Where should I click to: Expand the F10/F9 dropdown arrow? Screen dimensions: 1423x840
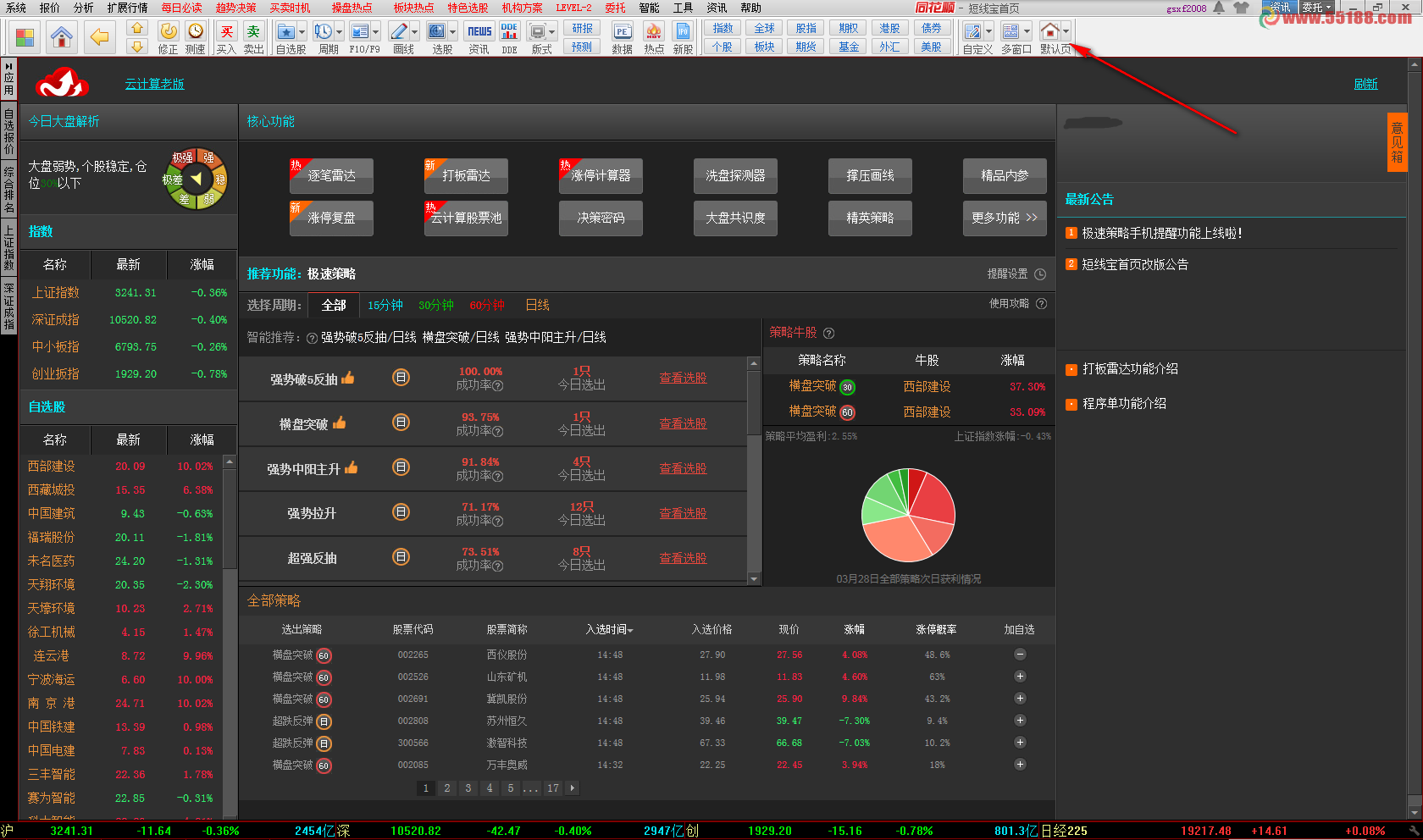pyautogui.click(x=376, y=32)
